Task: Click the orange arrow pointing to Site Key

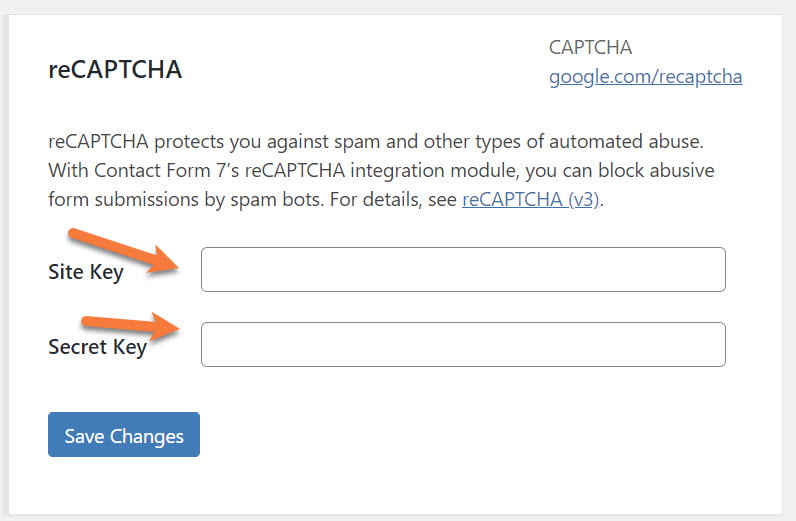Action: (127, 252)
